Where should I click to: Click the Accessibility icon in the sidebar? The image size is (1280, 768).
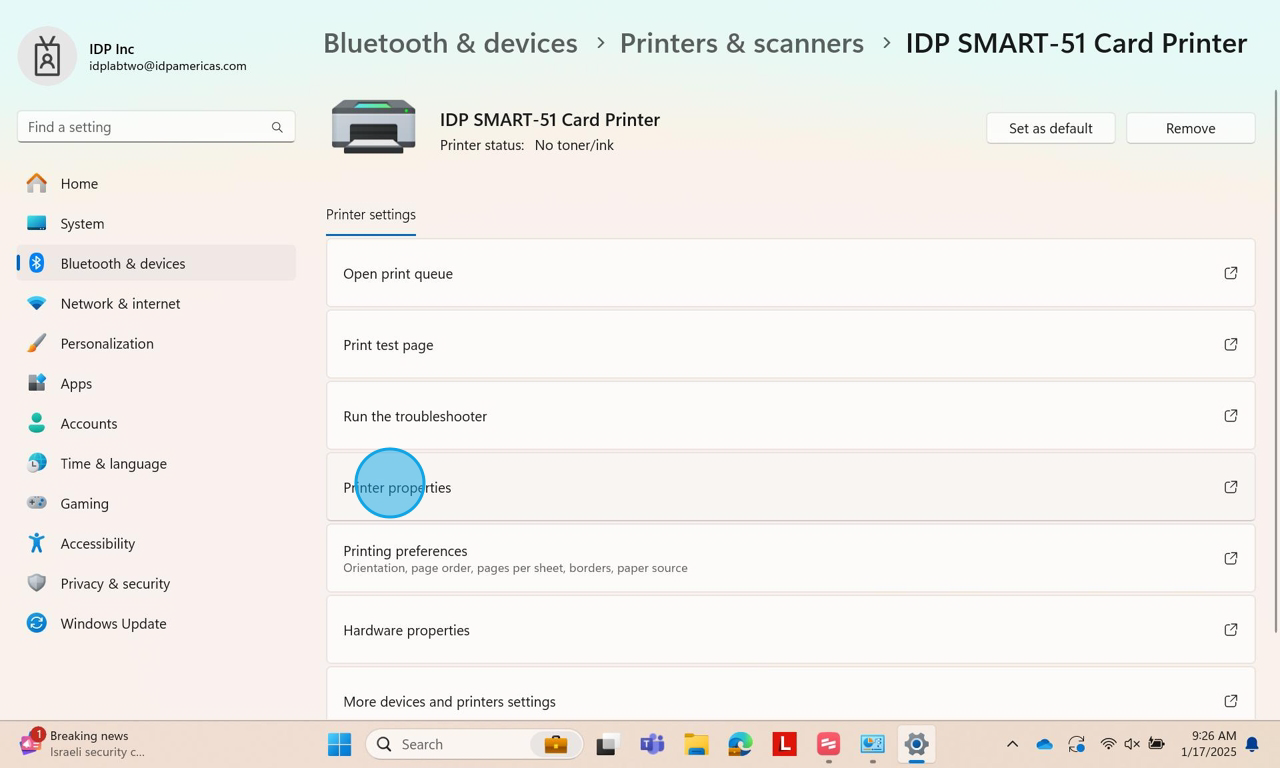(x=36, y=543)
